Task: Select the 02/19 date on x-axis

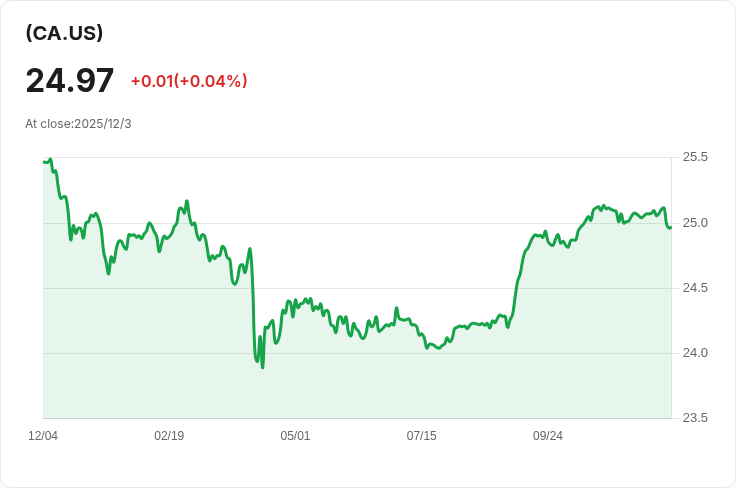Action: [169, 436]
